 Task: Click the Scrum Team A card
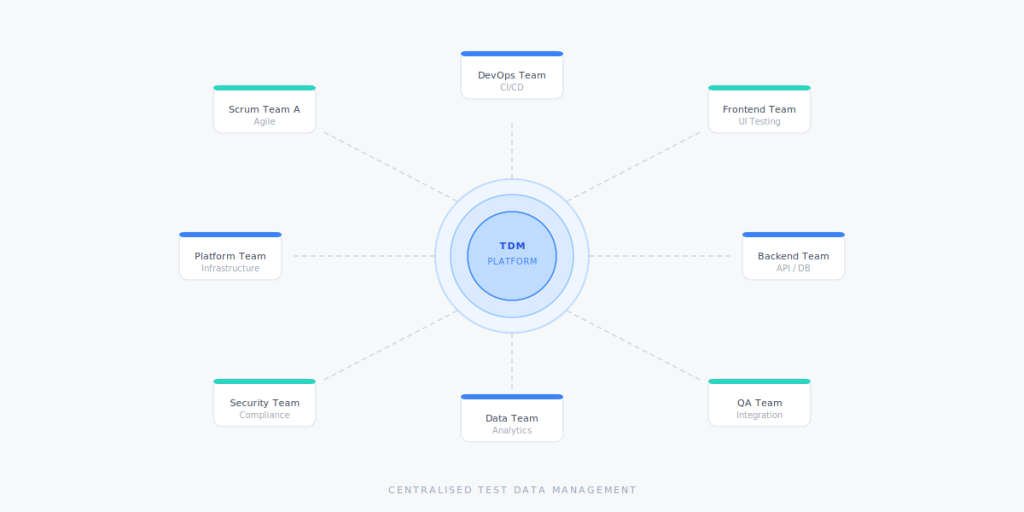pyautogui.click(x=264, y=109)
